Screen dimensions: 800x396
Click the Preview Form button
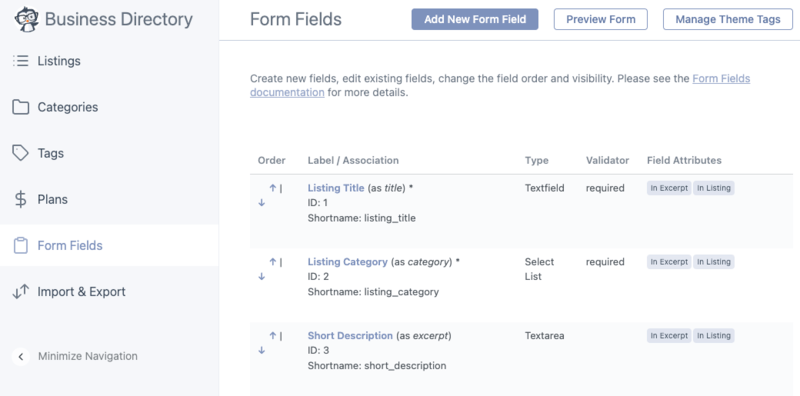pyautogui.click(x=601, y=19)
